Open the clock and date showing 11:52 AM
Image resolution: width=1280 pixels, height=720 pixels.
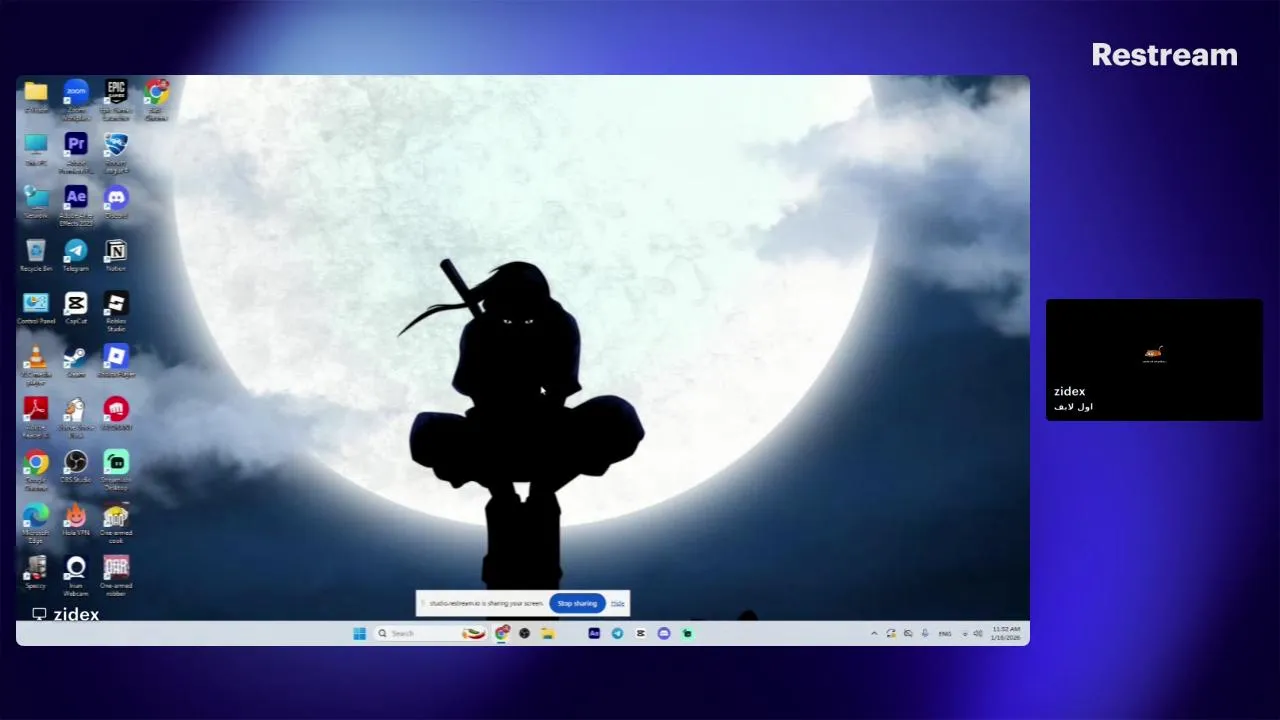(1005, 633)
